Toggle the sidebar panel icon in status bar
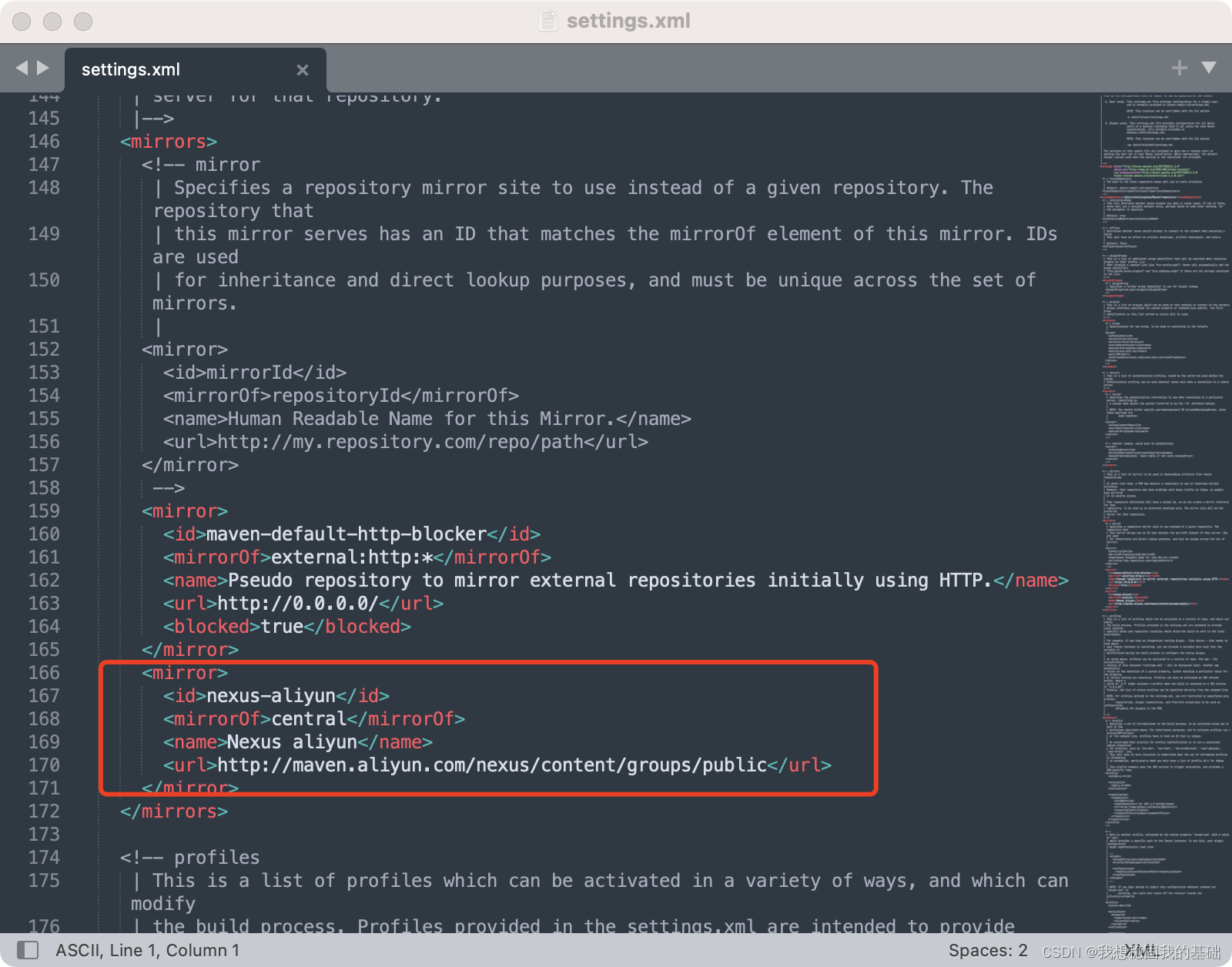Screen dimensions: 1232x967 28,950
